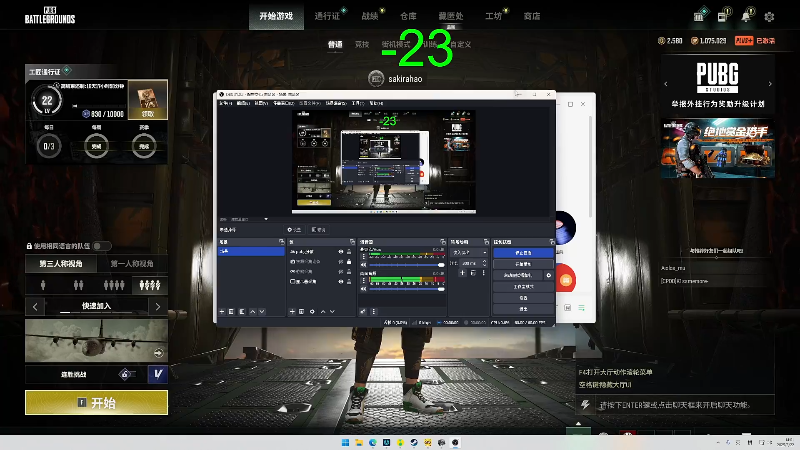Claim the pass reward 领取
Viewport: 800px width, 450px height.
point(147,114)
